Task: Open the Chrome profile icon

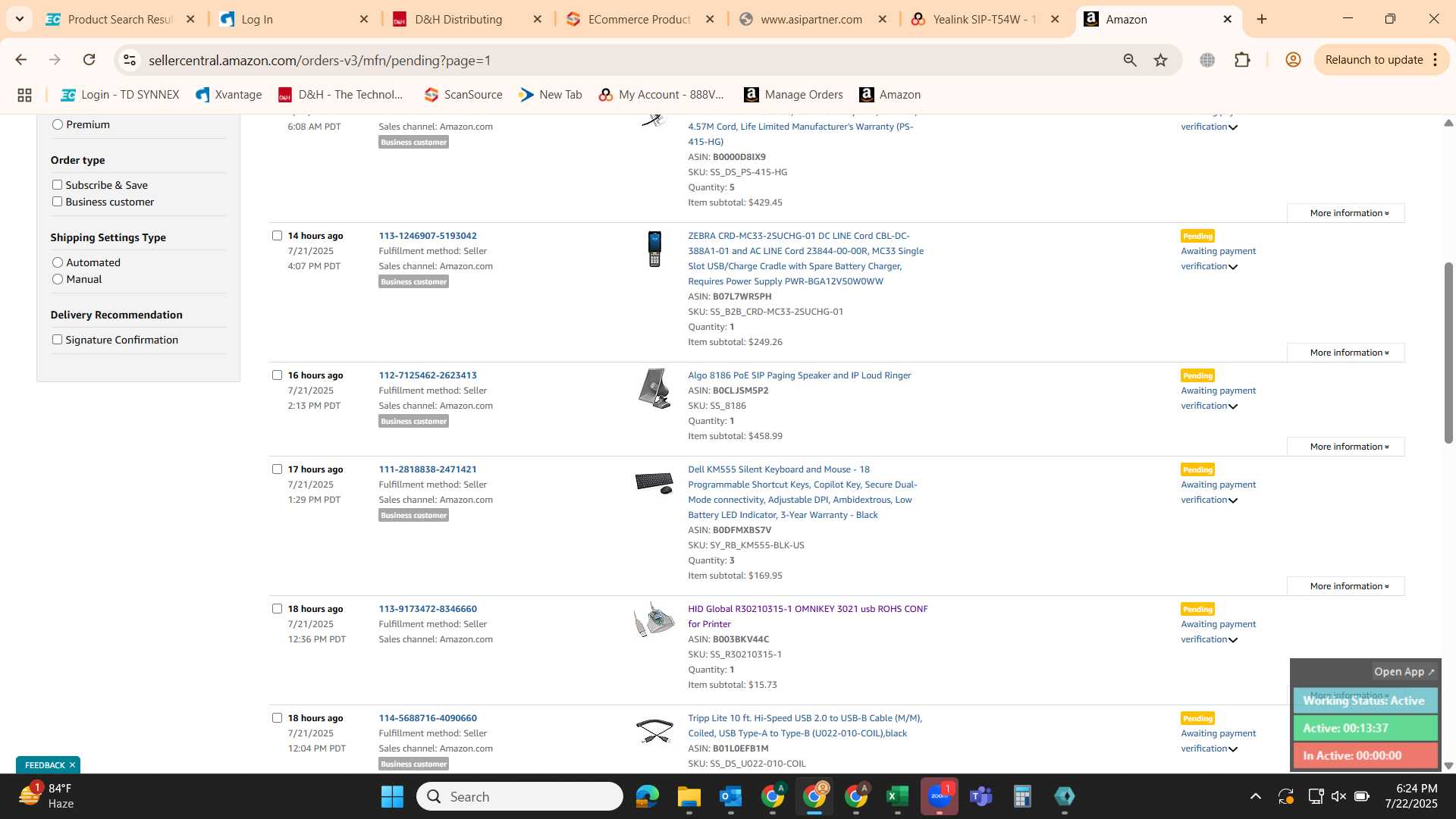Action: click(x=1293, y=60)
